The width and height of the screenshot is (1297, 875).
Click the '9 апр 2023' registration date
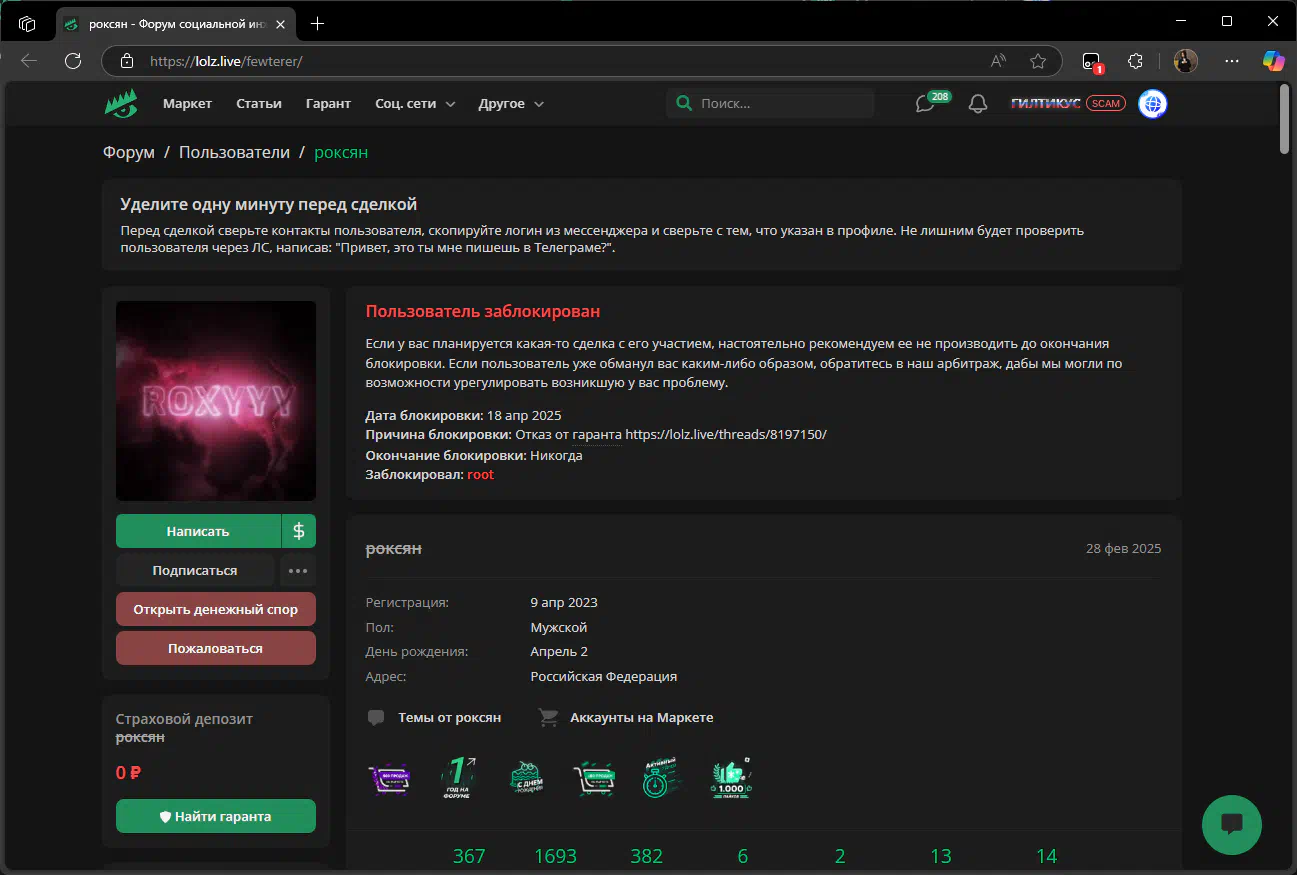tap(564, 603)
